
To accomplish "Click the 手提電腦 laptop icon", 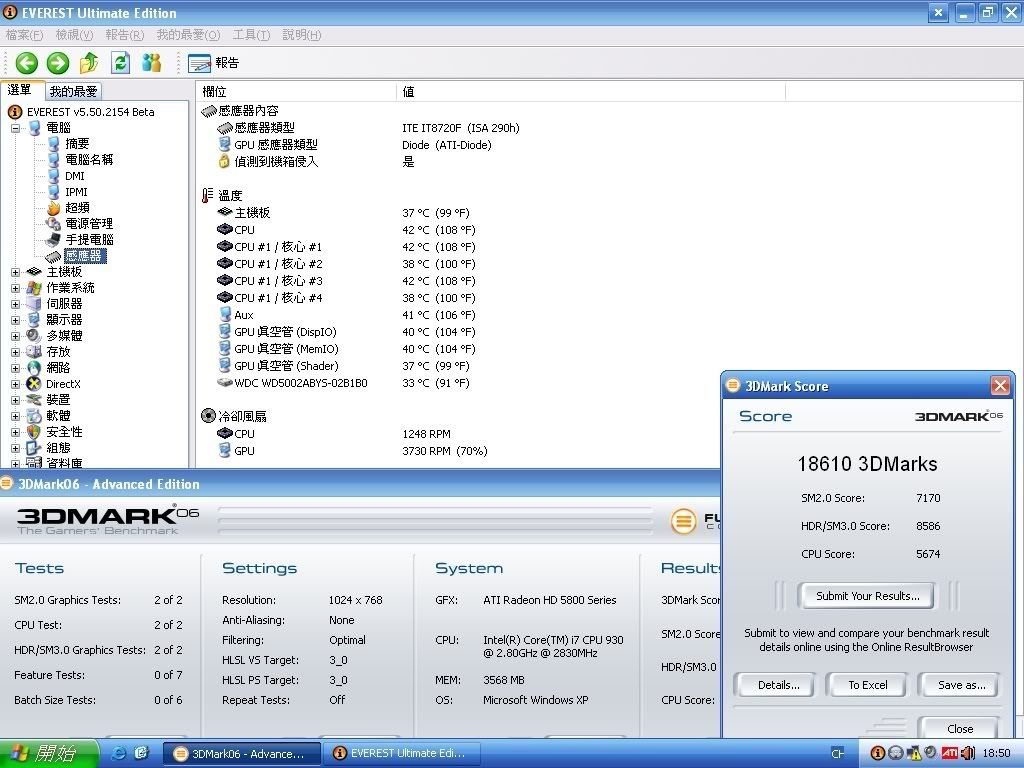I will (x=54, y=240).
